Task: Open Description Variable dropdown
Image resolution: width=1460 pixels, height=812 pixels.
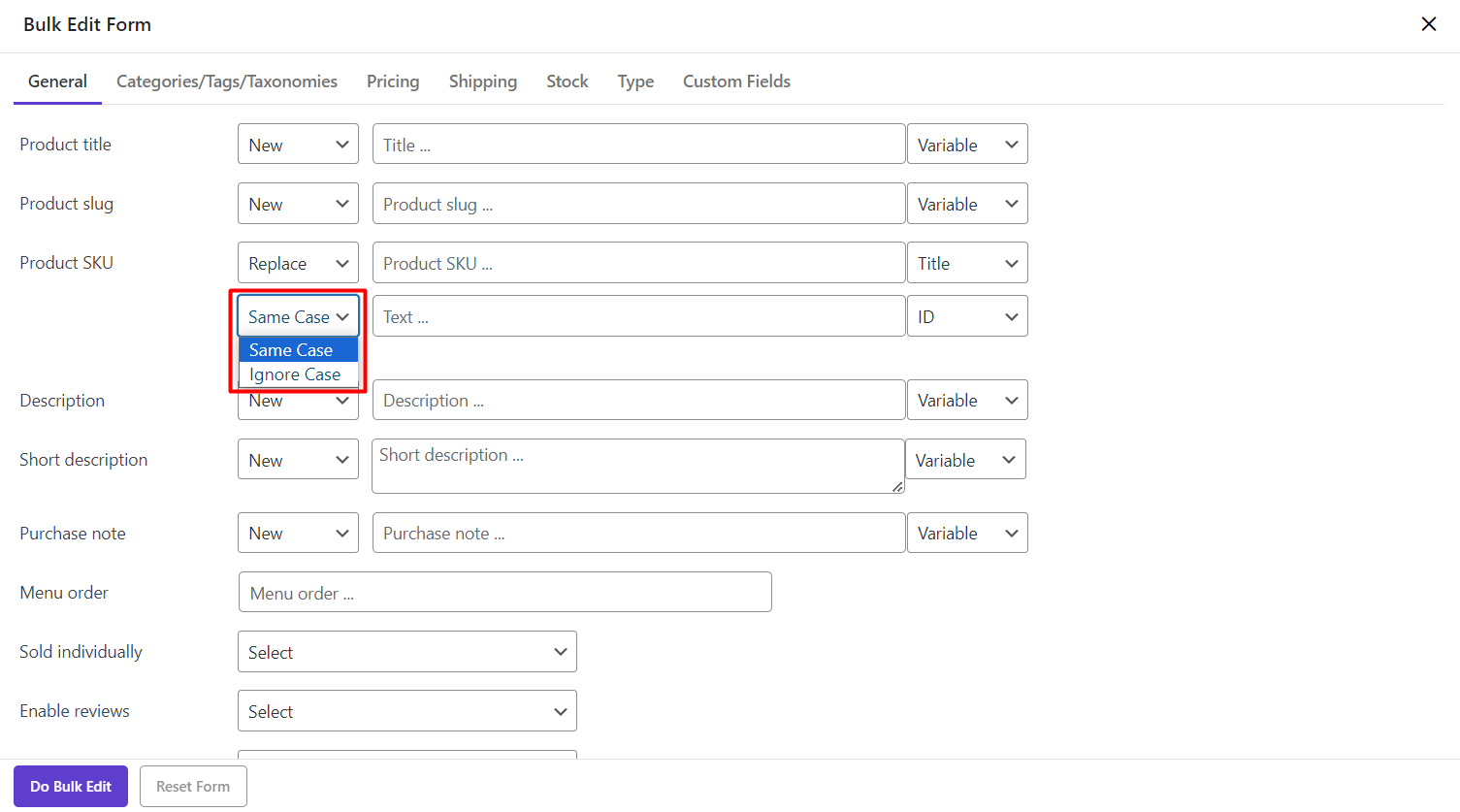Action: tap(967, 400)
